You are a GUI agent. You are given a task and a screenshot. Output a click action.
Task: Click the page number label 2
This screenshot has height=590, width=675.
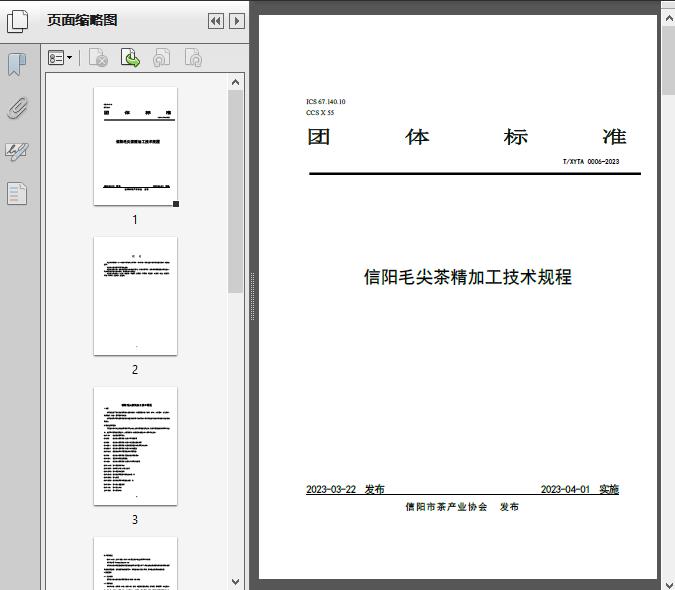tap(135, 370)
